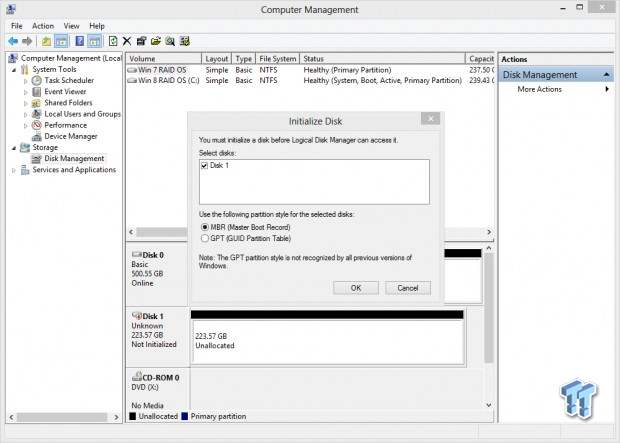620x443 pixels.
Task: Expand the Task Scheduler node arrow
Action: point(26,81)
